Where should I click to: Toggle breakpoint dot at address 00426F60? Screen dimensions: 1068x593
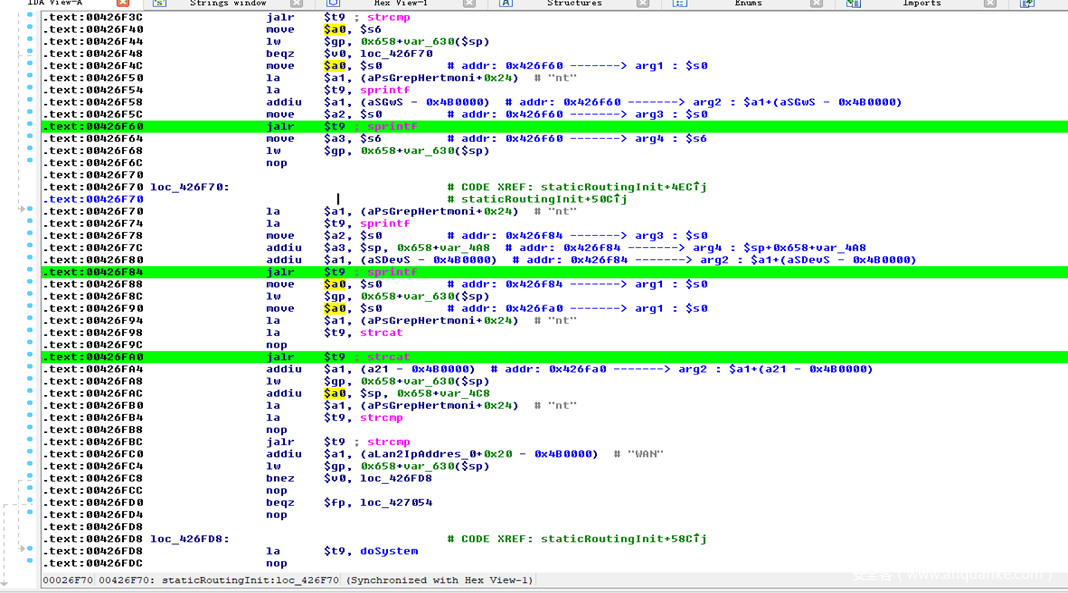point(30,125)
